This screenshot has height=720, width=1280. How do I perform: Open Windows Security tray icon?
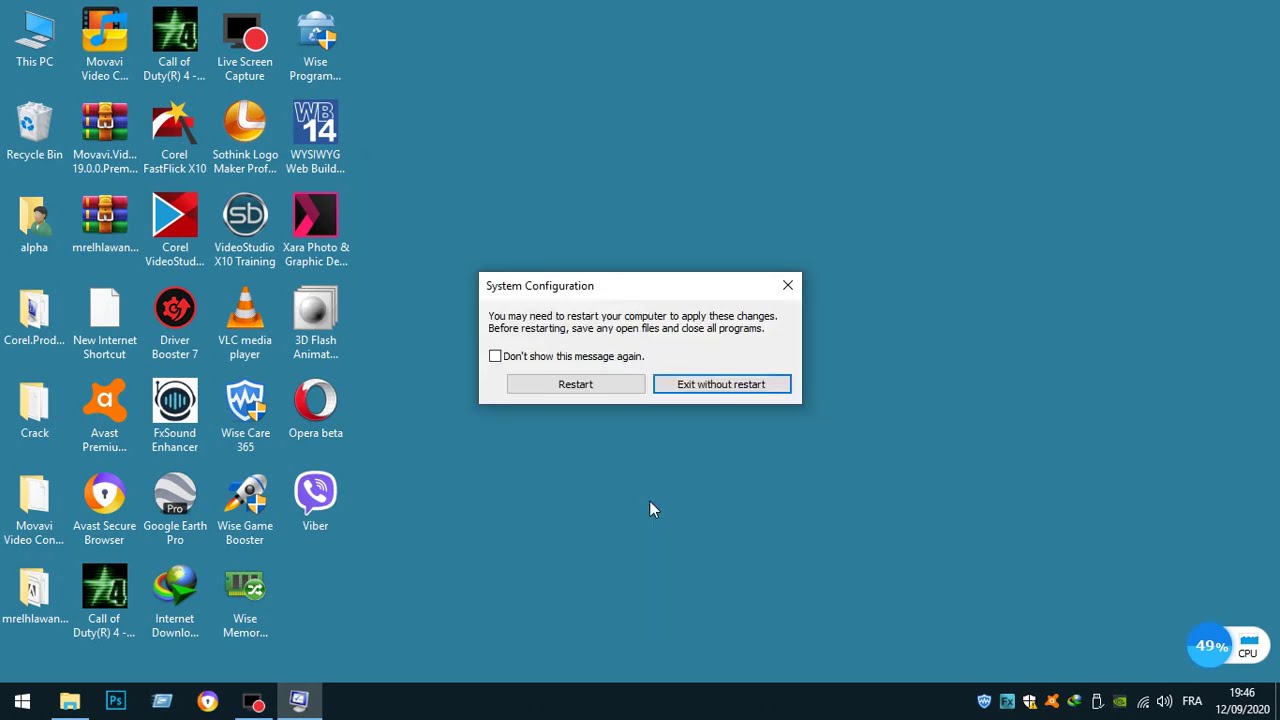(1029, 702)
